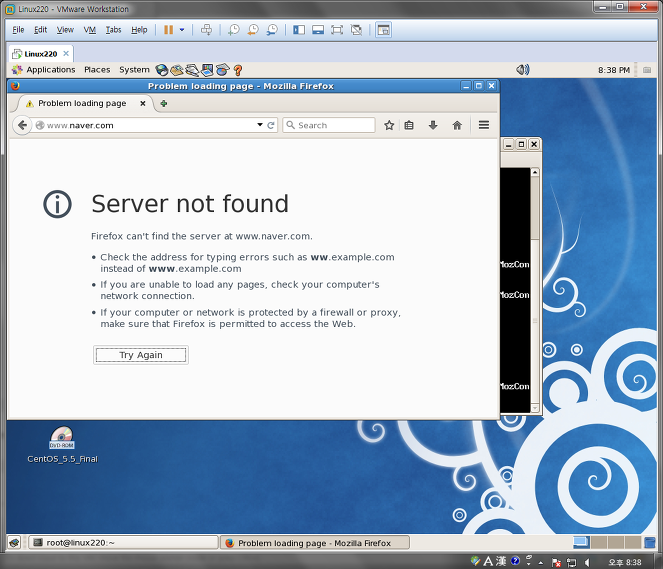
Task: Open the GNOME System menu
Action: [134, 70]
